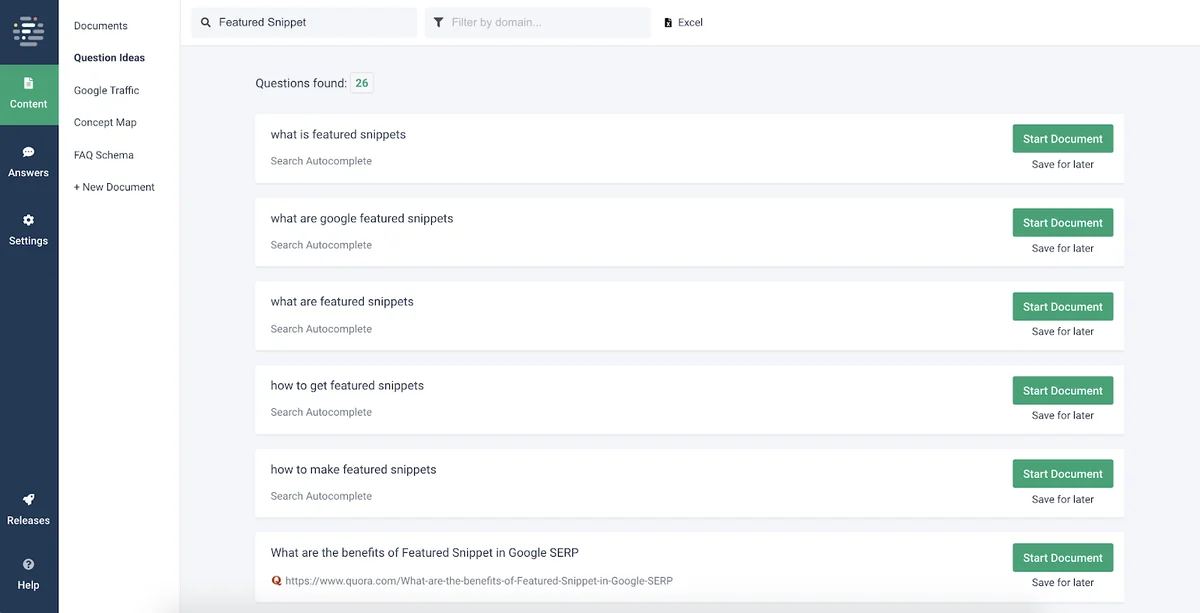Screen dimensions: 1200x613
Task: Click the search magnifier icon
Action: (206, 22)
